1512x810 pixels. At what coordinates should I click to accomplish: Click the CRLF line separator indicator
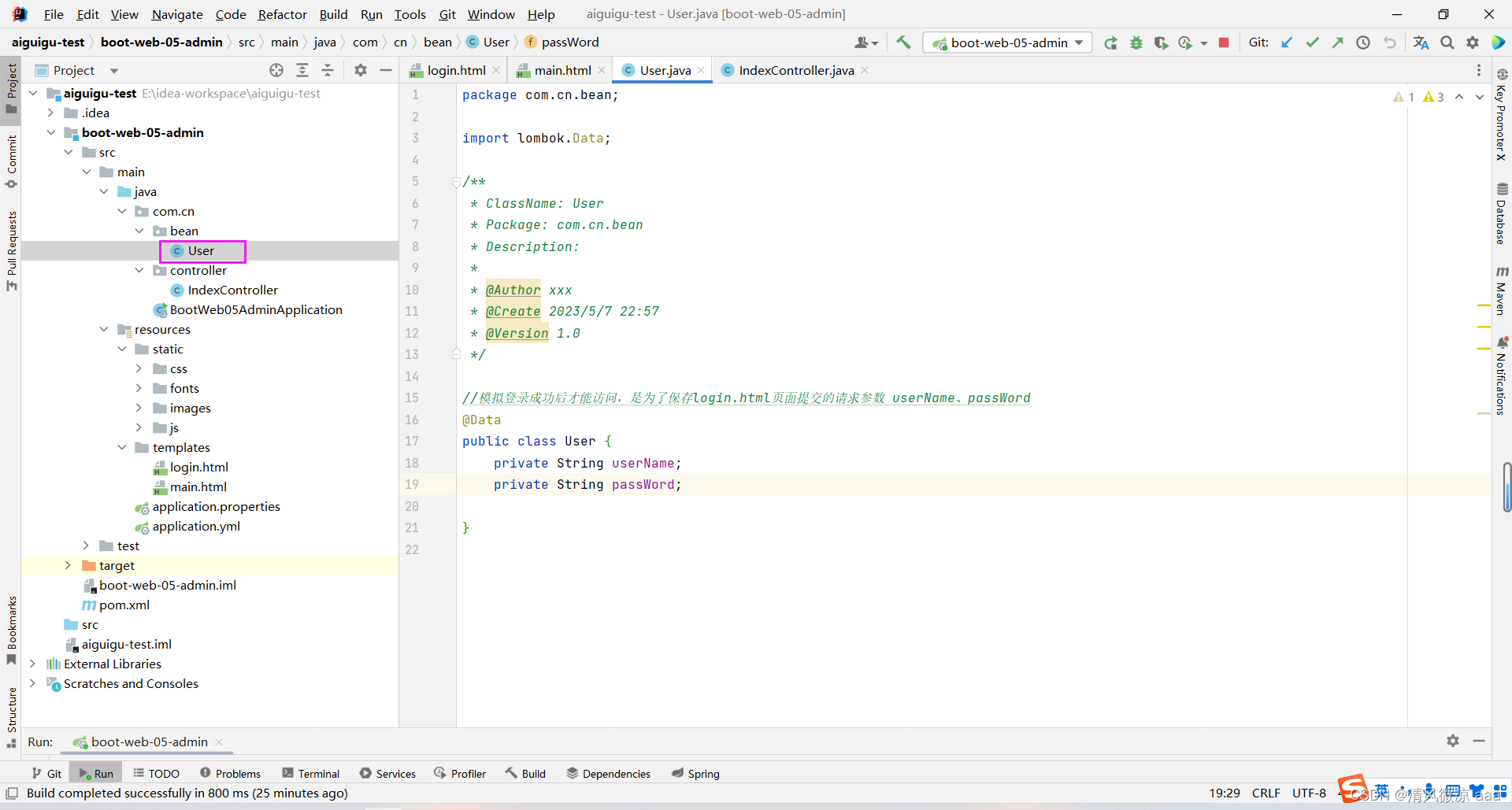point(1266,793)
